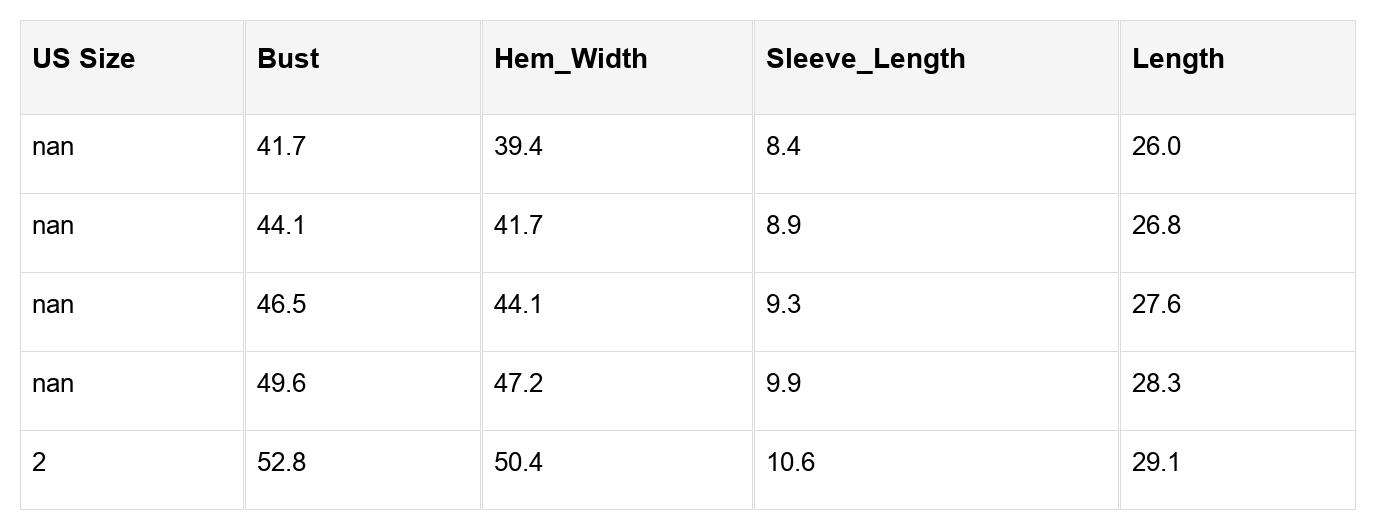Select the Sleeve_Length column header
The height and width of the screenshot is (529, 1375).
(865, 59)
